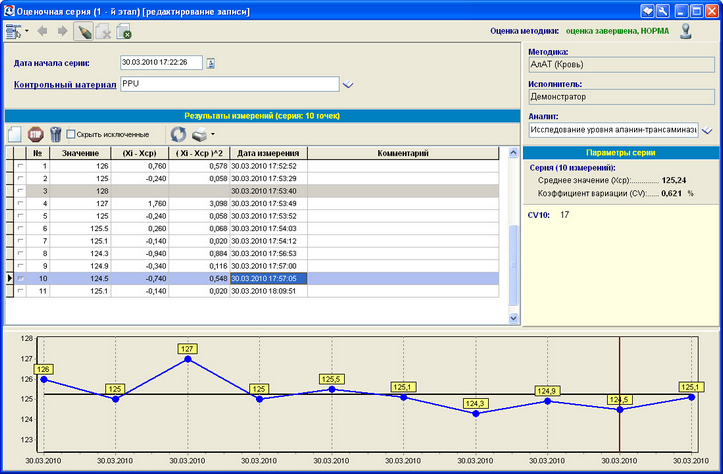Click the 'Контрольный материал' link label
This screenshot has height=474, width=723.
(x=65, y=85)
